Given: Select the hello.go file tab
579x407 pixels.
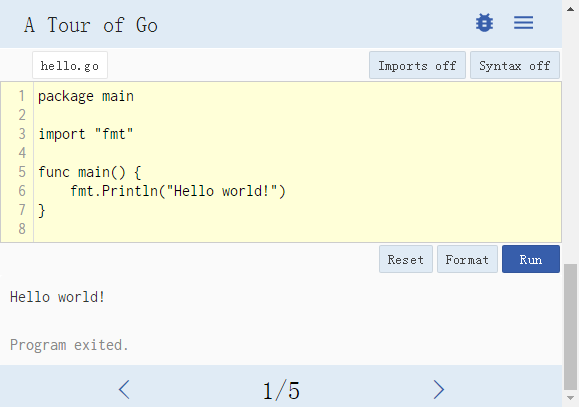Looking at the screenshot, I should tap(70, 65).
